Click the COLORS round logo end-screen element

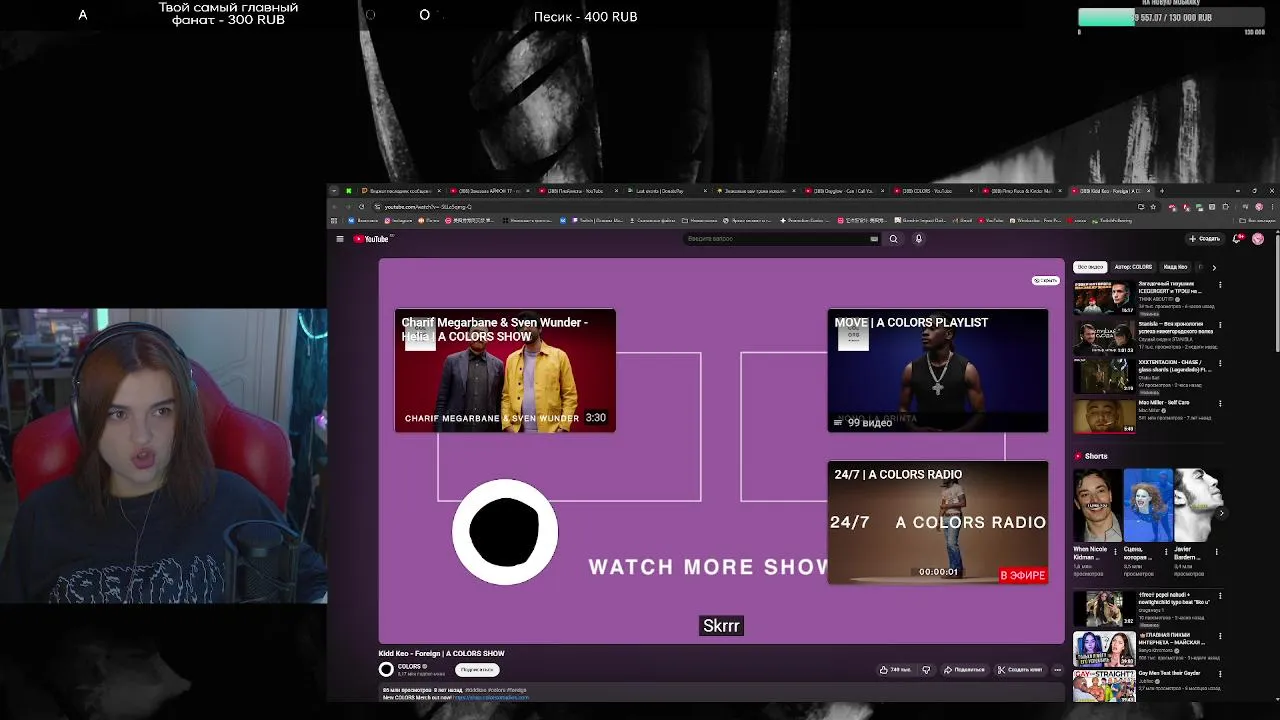pos(505,532)
